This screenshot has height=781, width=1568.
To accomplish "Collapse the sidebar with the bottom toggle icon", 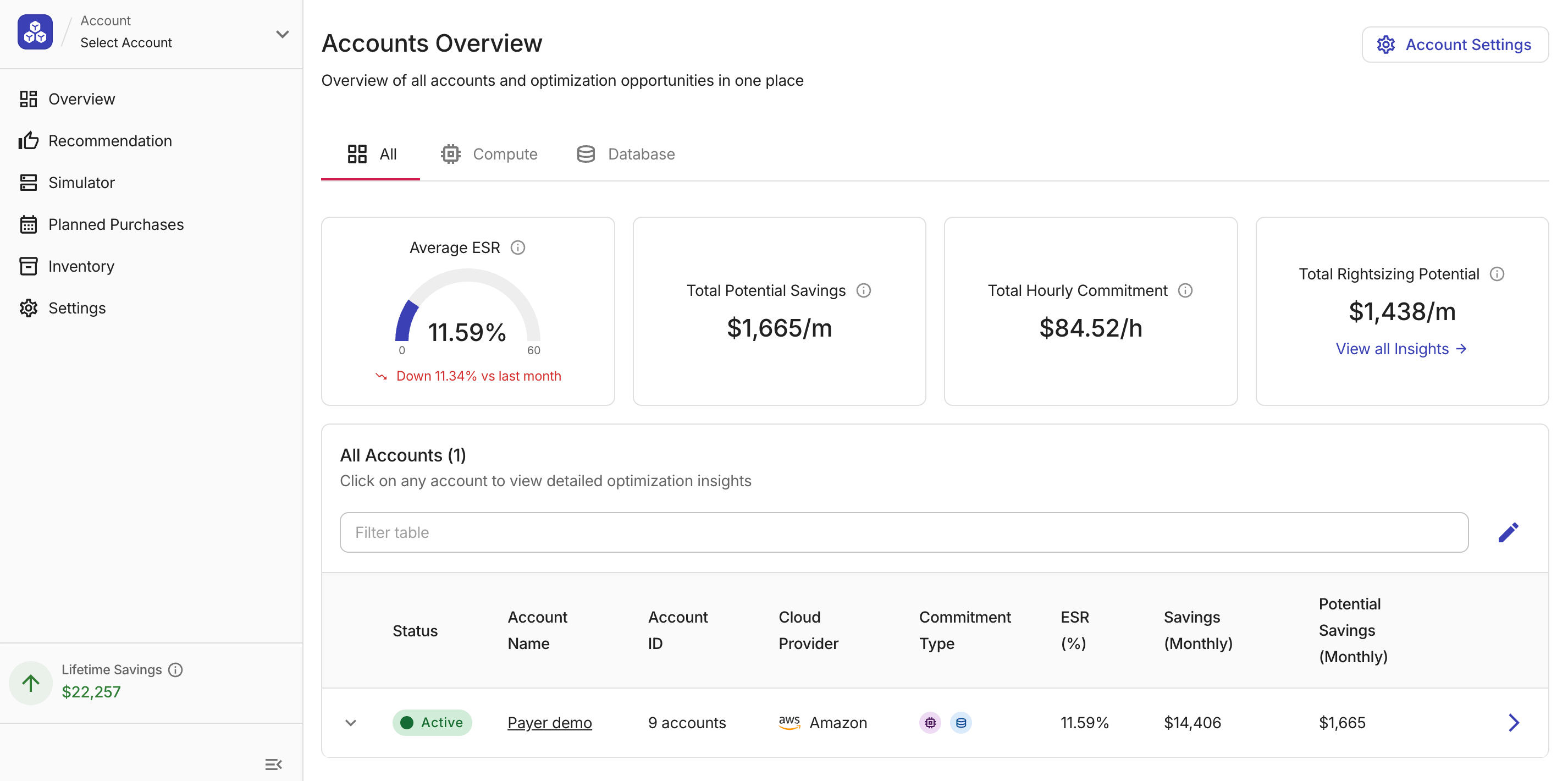I will tap(273, 764).
